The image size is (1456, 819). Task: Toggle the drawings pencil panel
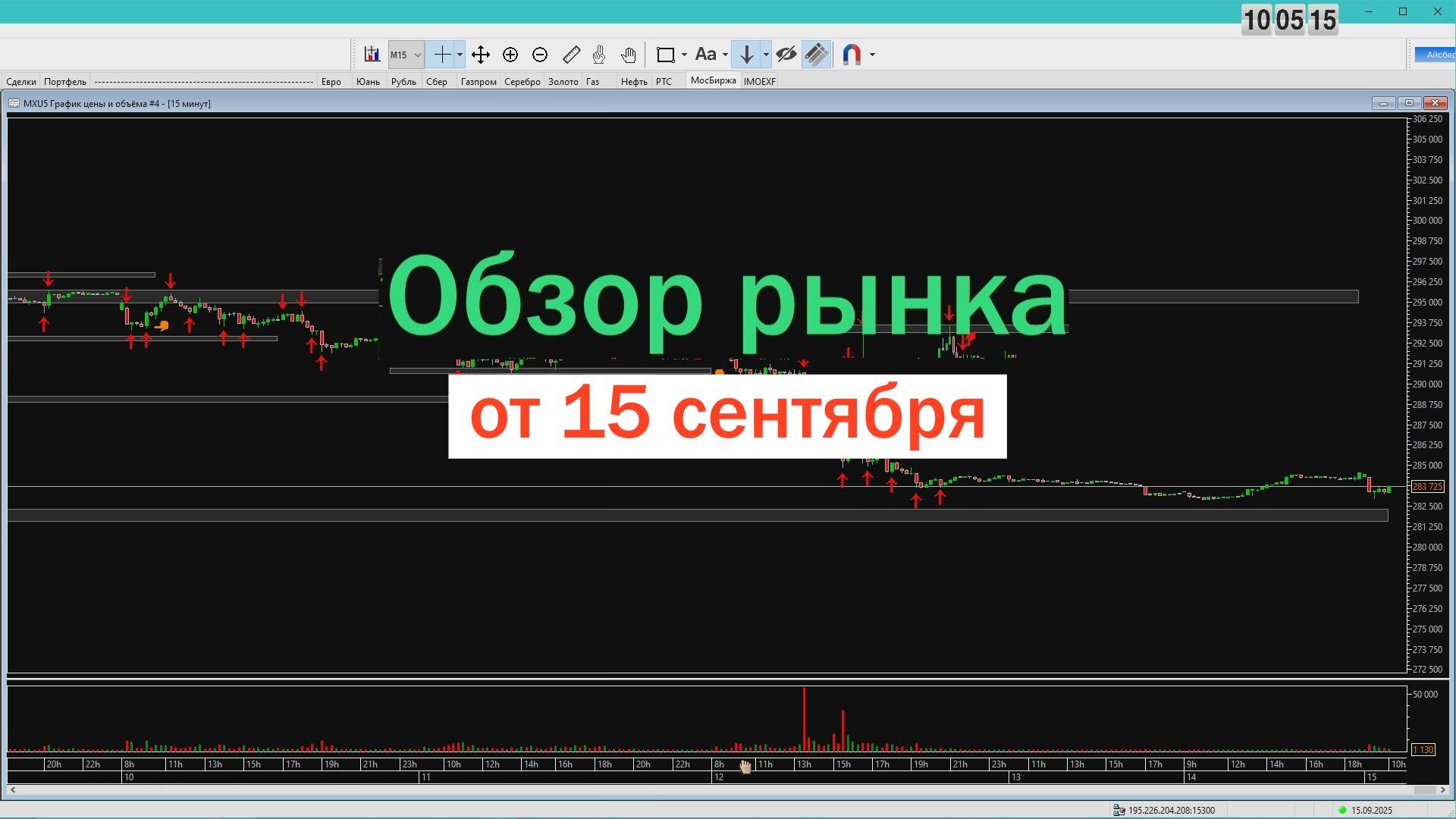[x=815, y=54]
